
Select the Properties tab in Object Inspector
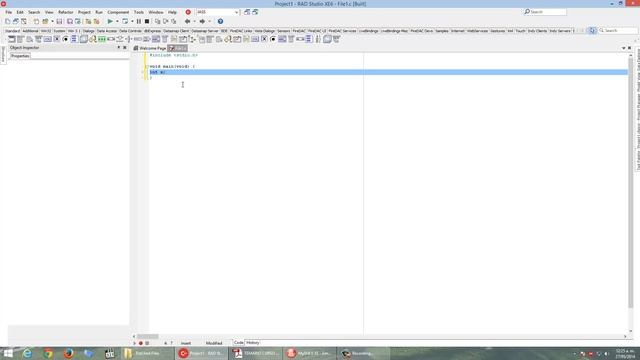coord(20,56)
